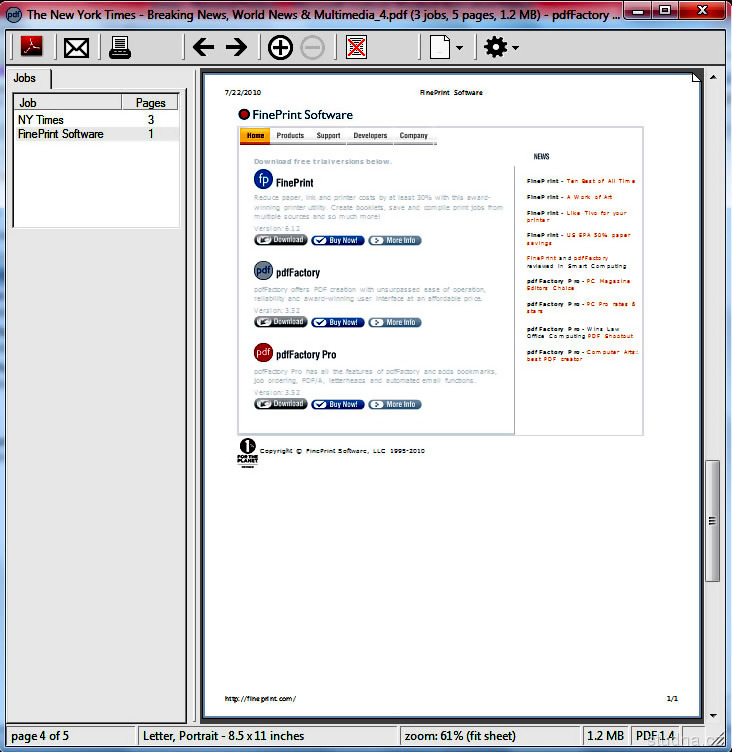Click the vertical scrollbar thumb

pos(712,521)
